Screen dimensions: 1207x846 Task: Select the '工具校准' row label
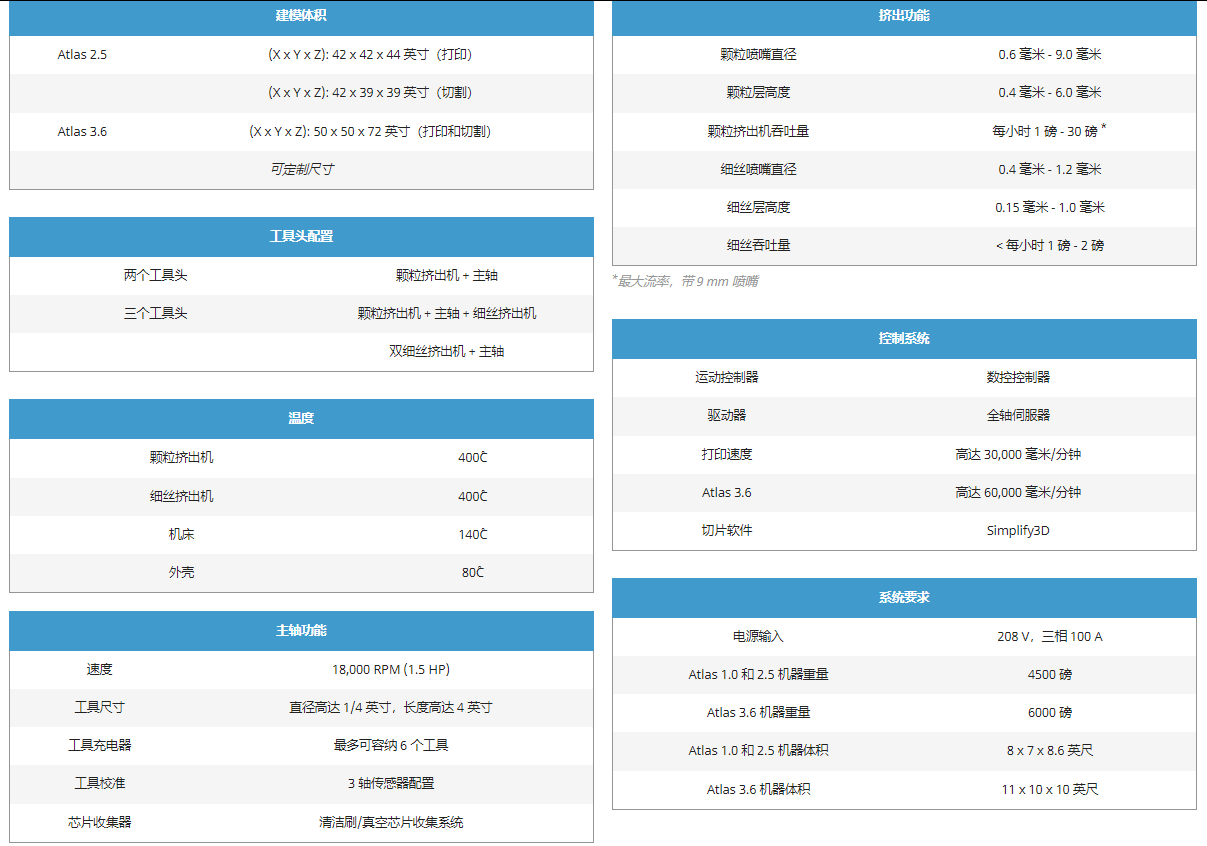(100, 783)
